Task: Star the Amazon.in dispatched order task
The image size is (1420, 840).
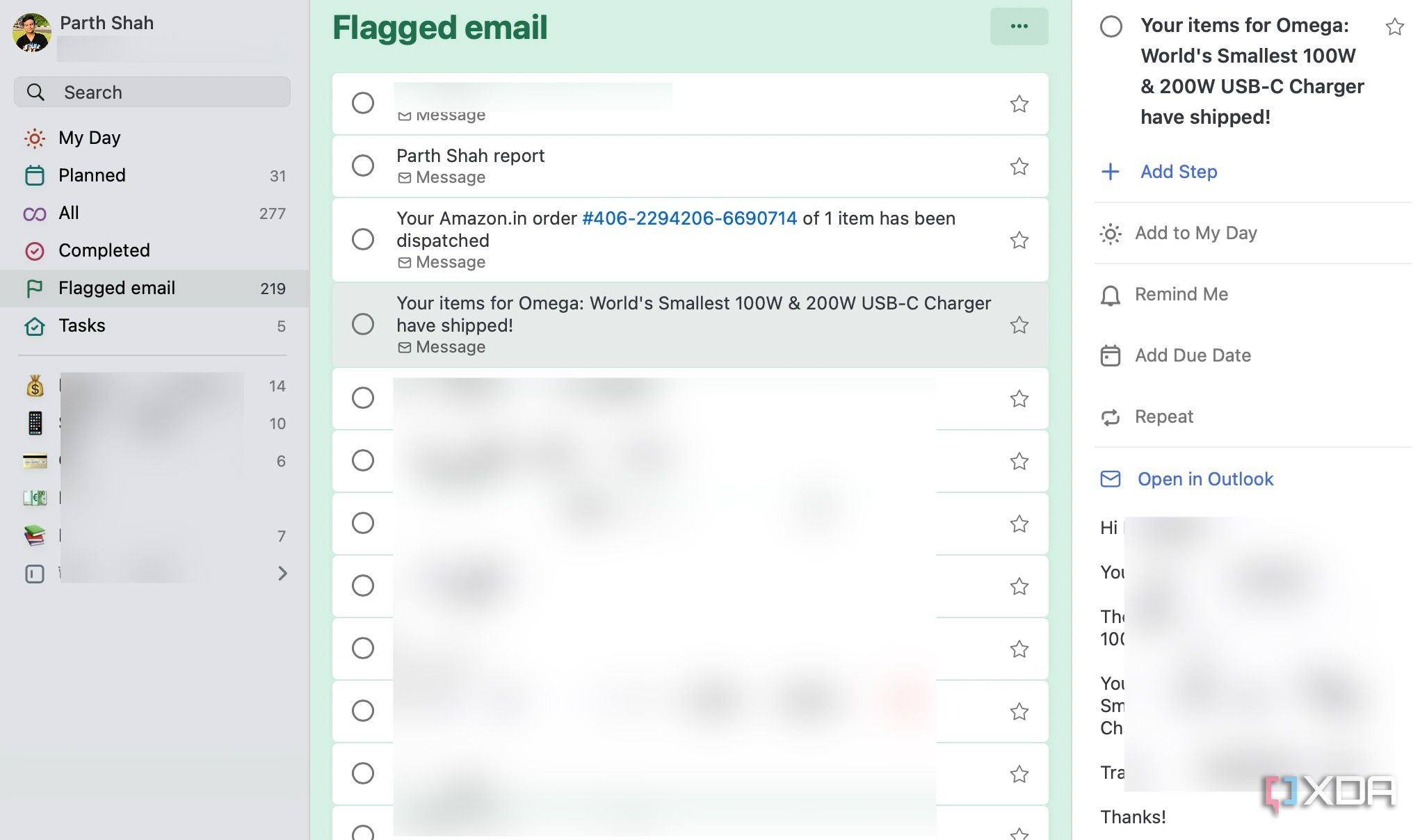Action: [1019, 239]
